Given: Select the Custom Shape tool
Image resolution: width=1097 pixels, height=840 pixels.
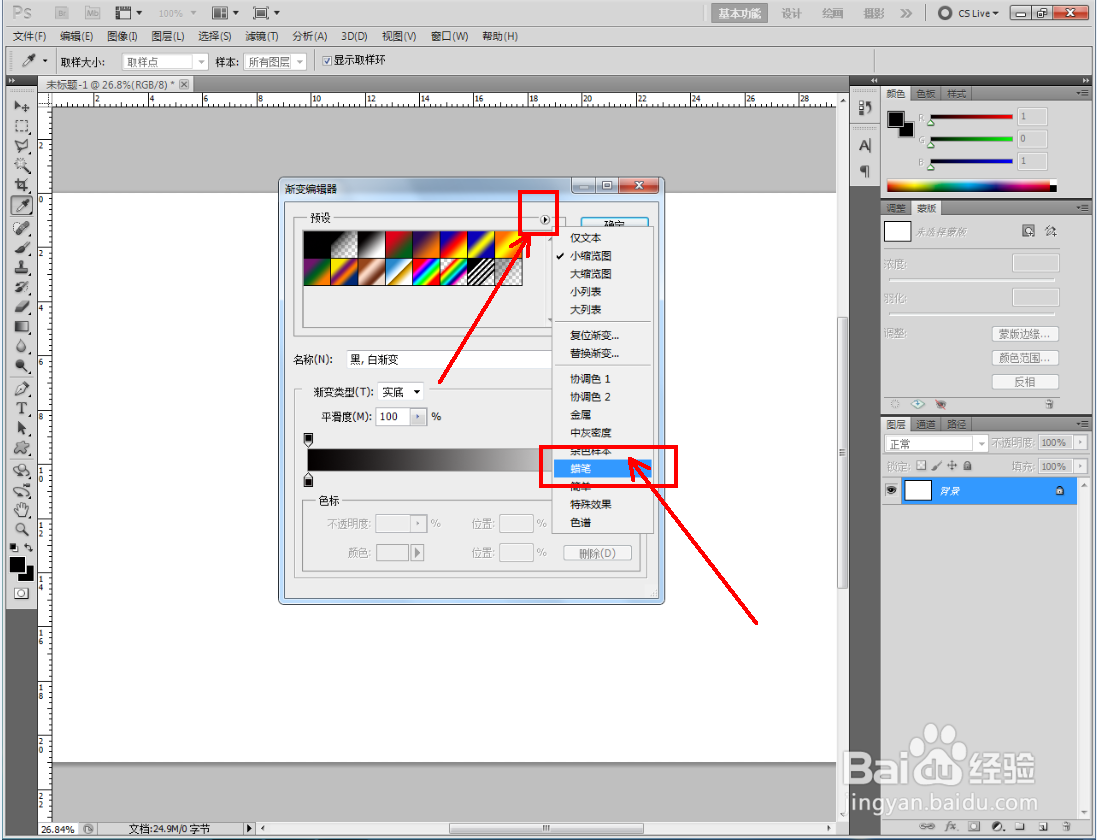Looking at the screenshot, I should coord(22,447).
